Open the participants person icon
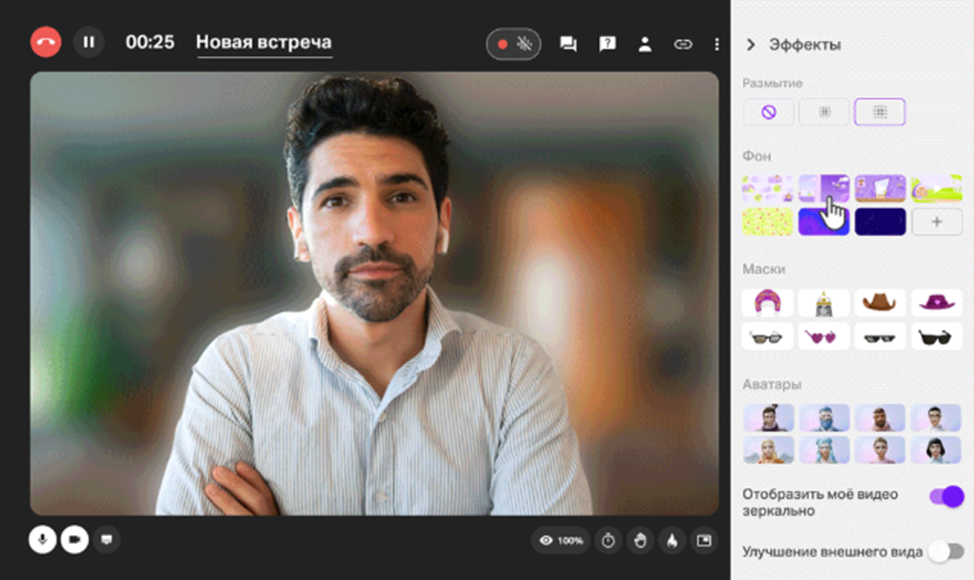 [645, 44]
